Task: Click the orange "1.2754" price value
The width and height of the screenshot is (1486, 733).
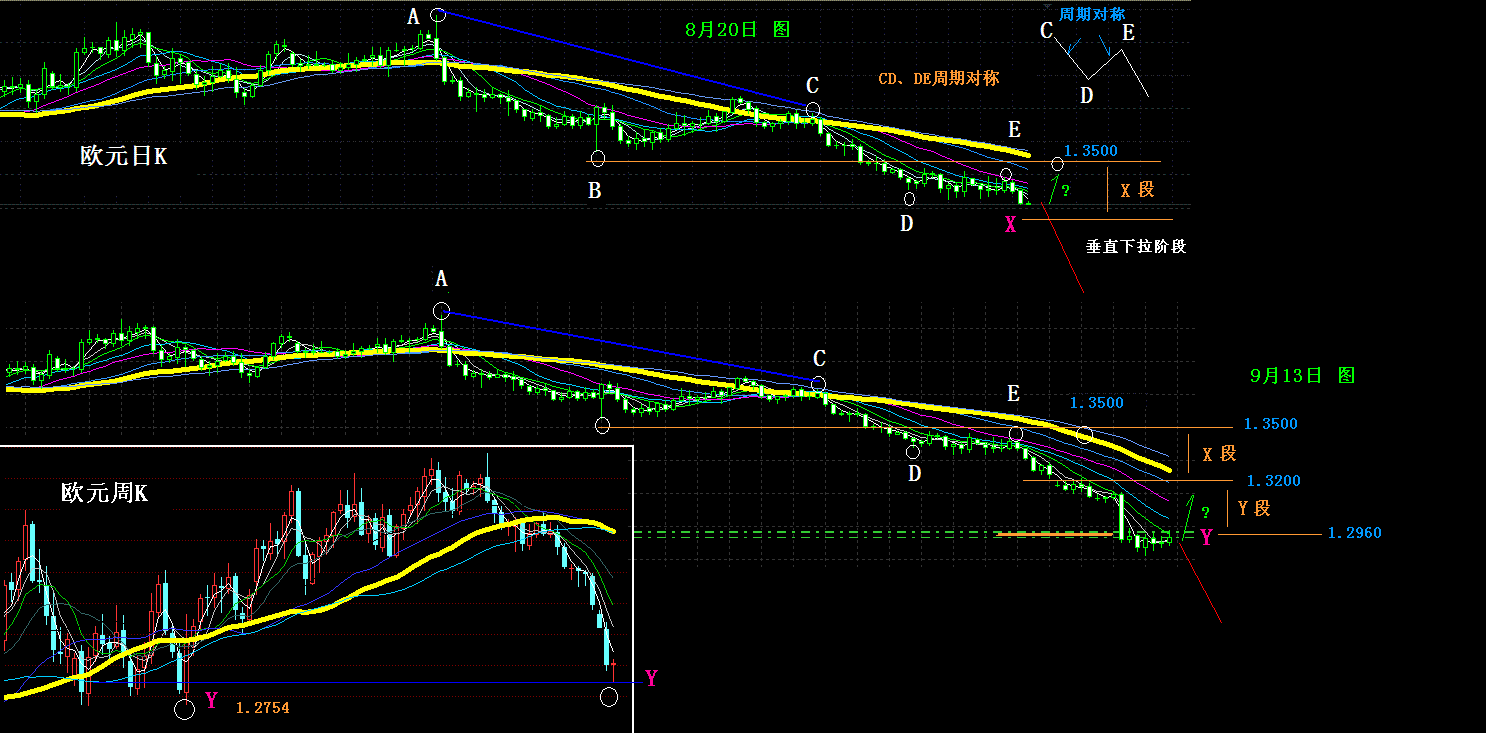Action: pos(263,707)
